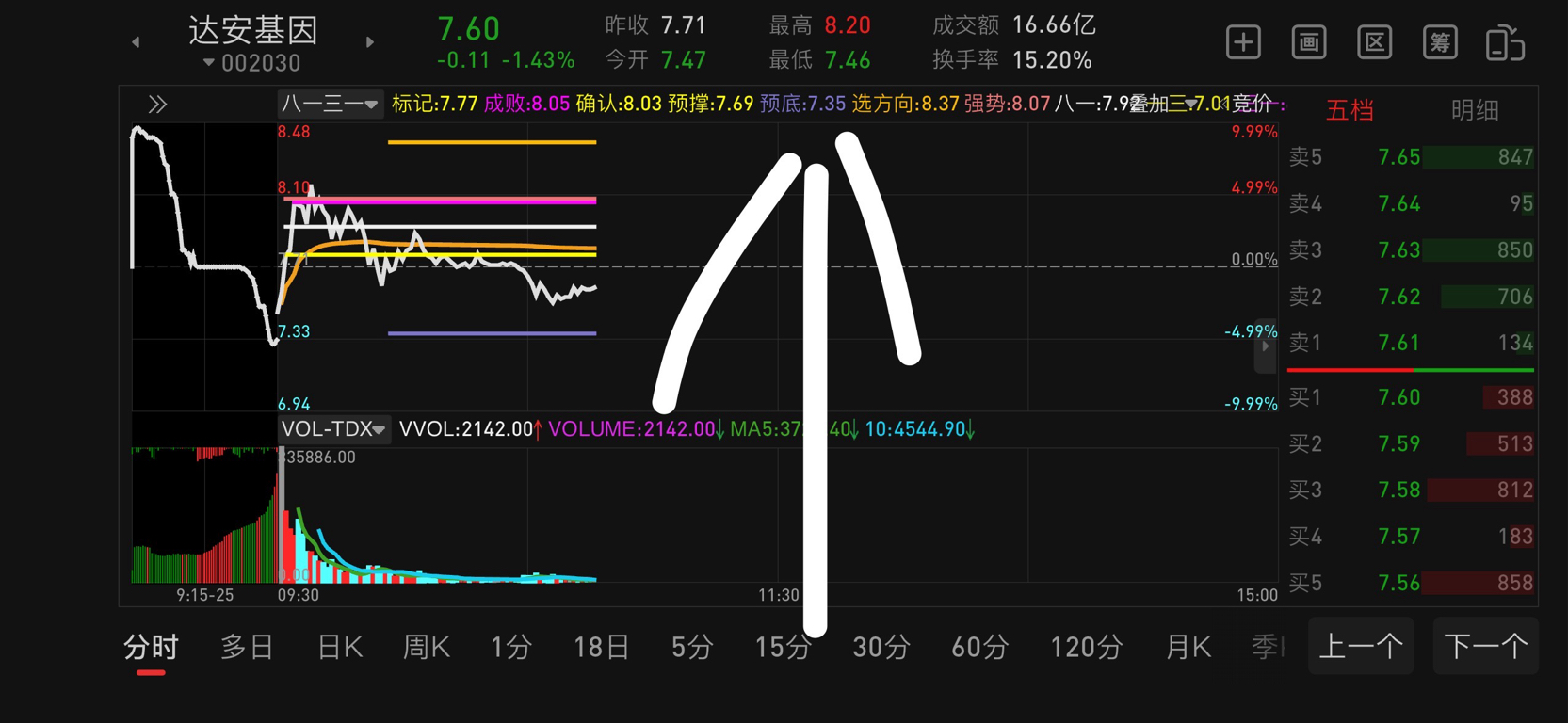
Task: Select the 买1 row at 7.60
Action: [1411, 397]
